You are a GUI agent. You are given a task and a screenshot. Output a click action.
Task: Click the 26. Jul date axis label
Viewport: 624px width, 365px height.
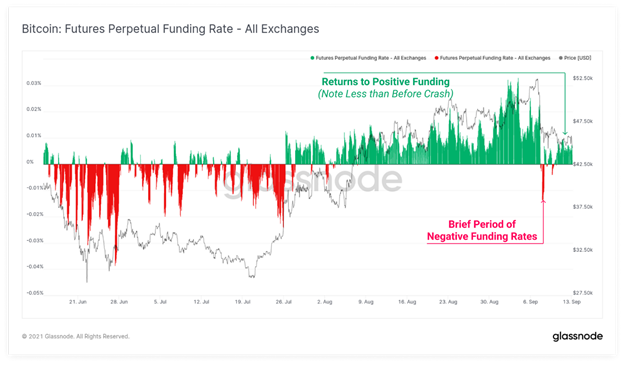coord(284,302)
